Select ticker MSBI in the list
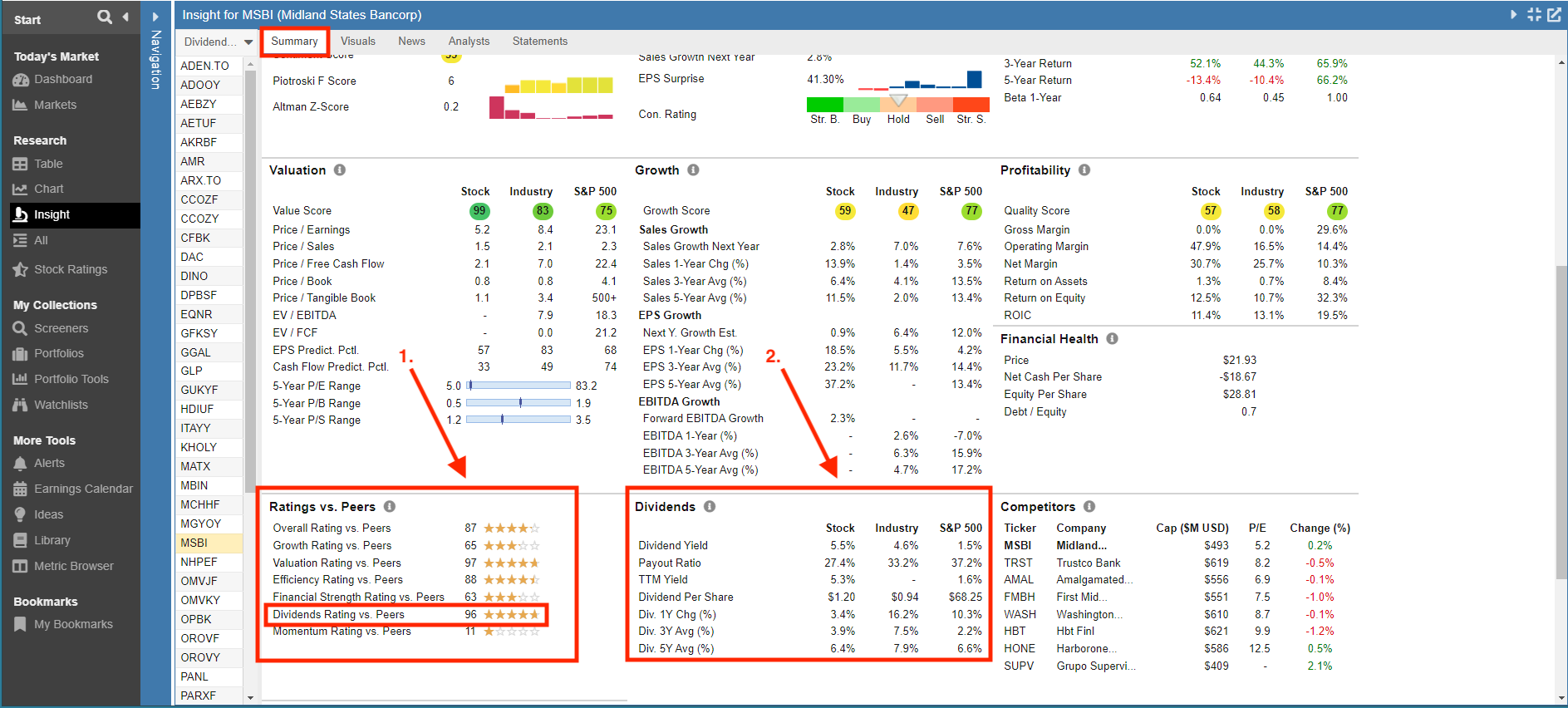 [209, 543]
